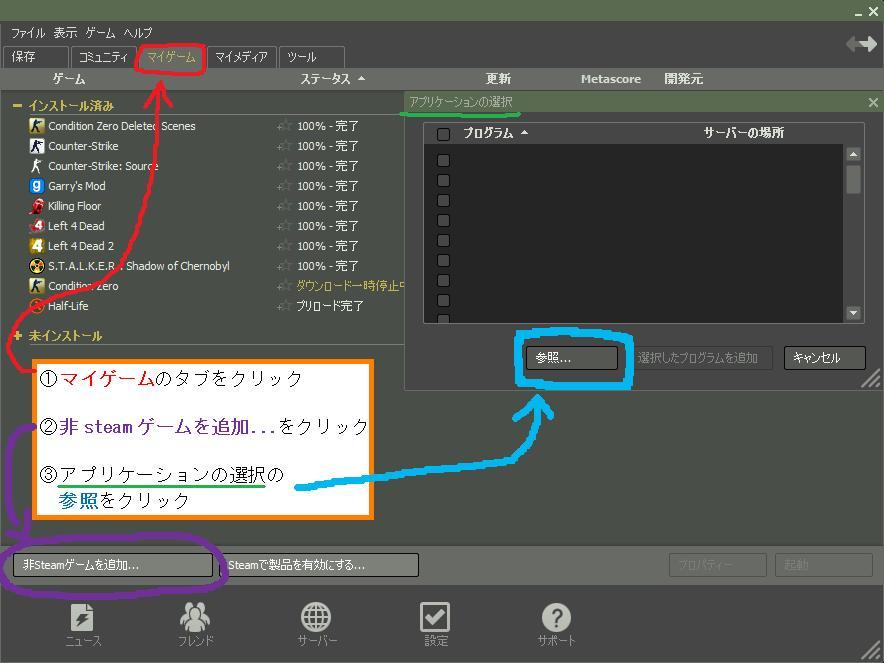Click 選択したプログラムを追加 button
This screenshot has width=884, height=663.
(698, 358)
